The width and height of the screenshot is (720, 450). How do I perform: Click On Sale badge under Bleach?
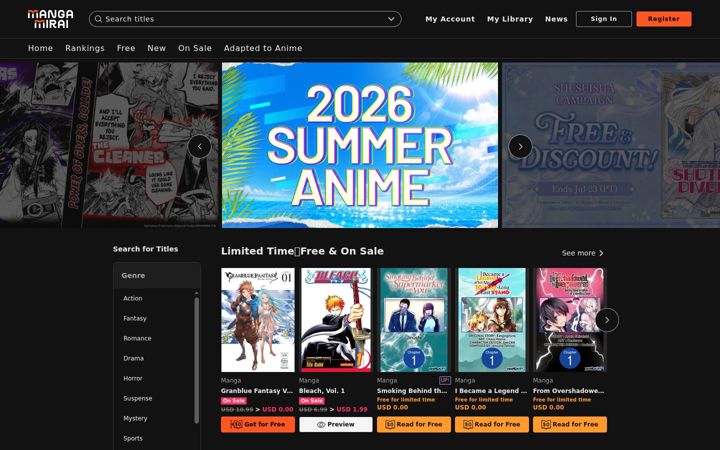312,401
